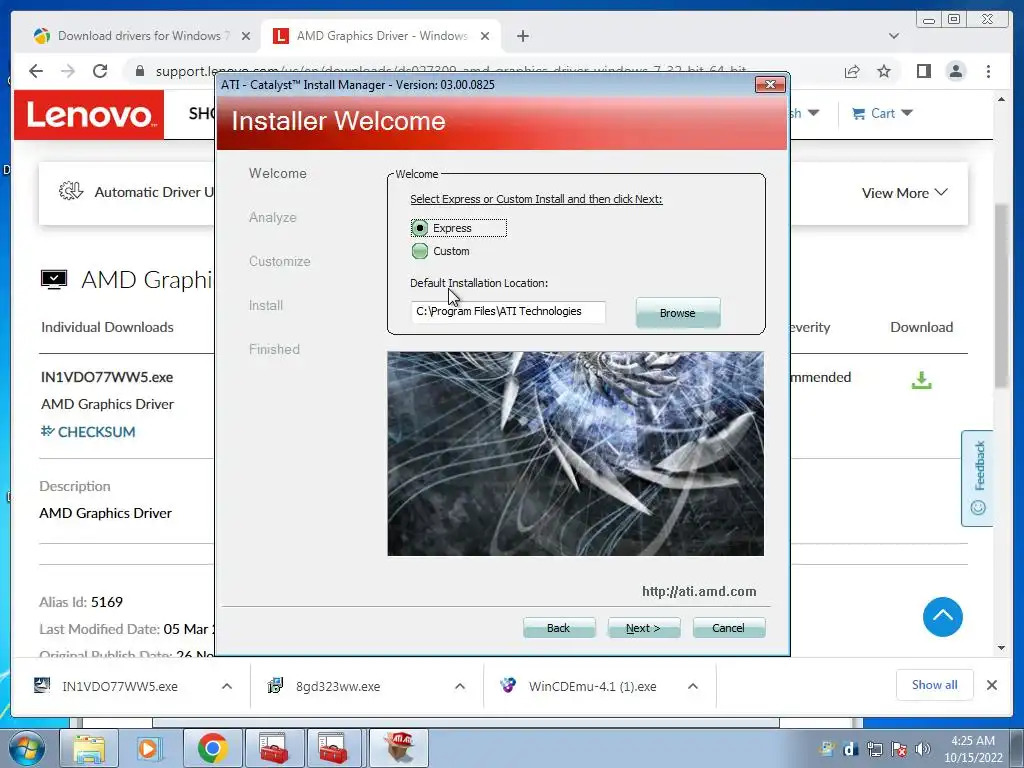
Task: Open Chrome three-dot menu
Action: click(x=988, y=71)
